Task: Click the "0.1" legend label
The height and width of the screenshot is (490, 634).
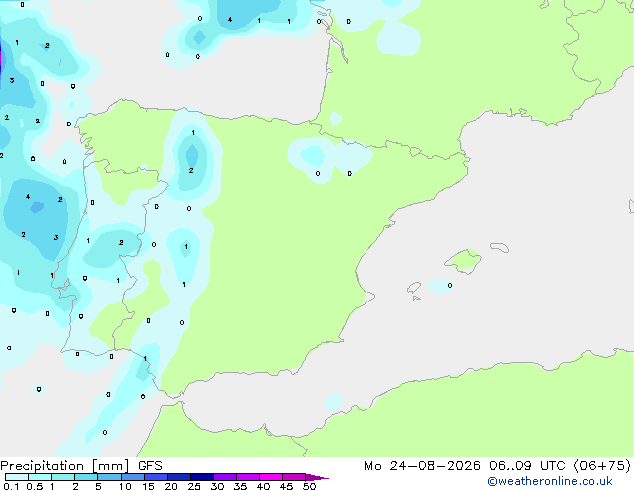Action: (x=11, y=486)
